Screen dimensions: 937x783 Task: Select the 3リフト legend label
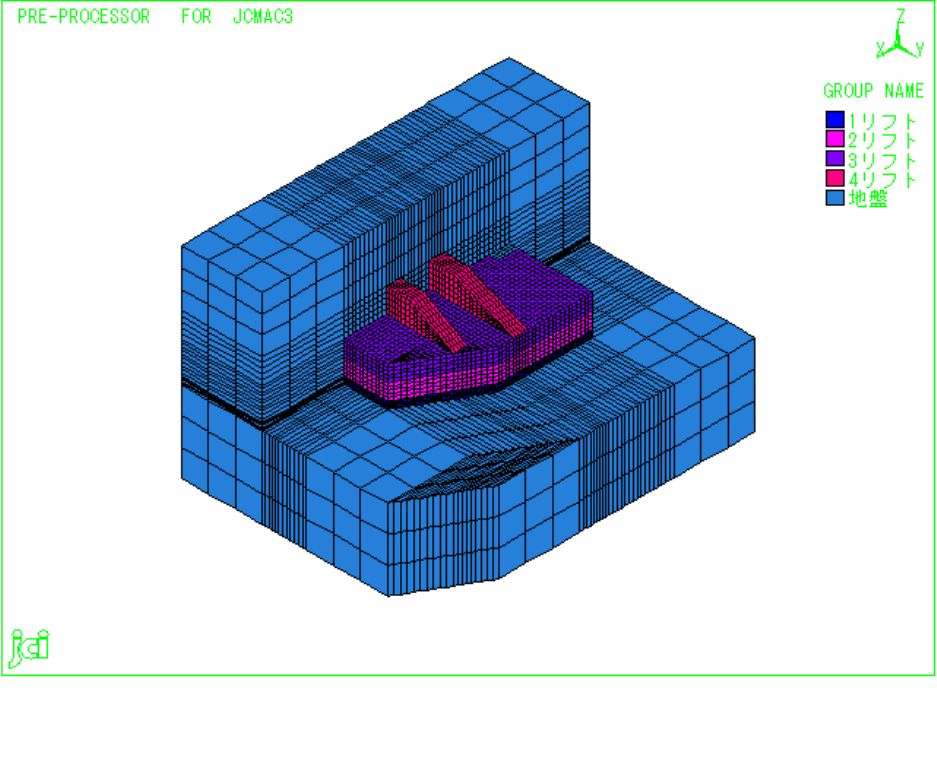pos(882,160)
